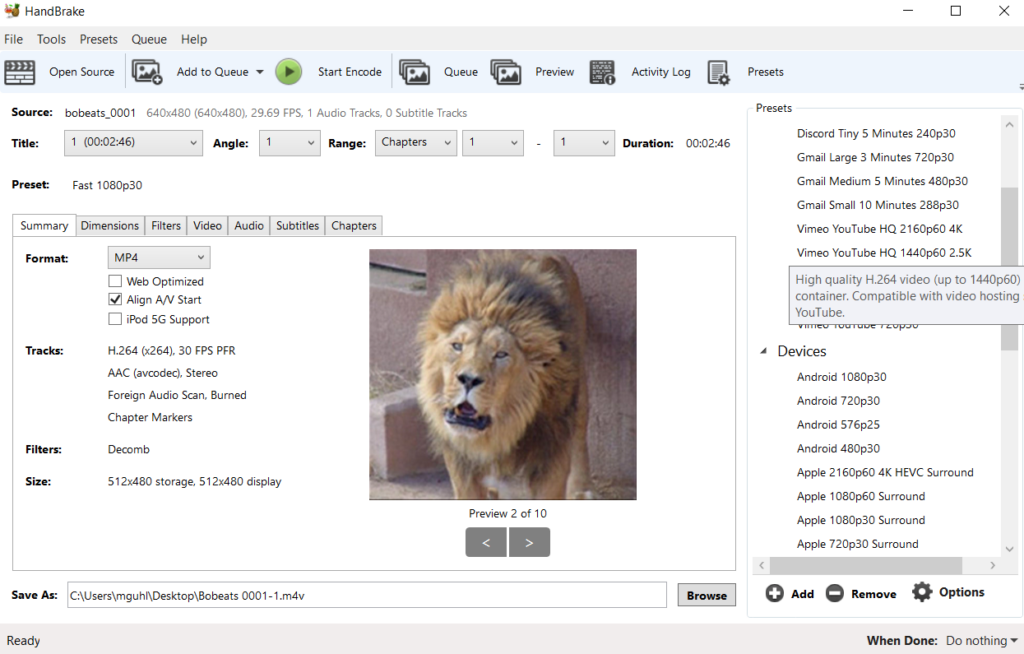This screenshot has width=1024, height=654.
Task: Expand the Title dropdown
Action: pos(133,143)
